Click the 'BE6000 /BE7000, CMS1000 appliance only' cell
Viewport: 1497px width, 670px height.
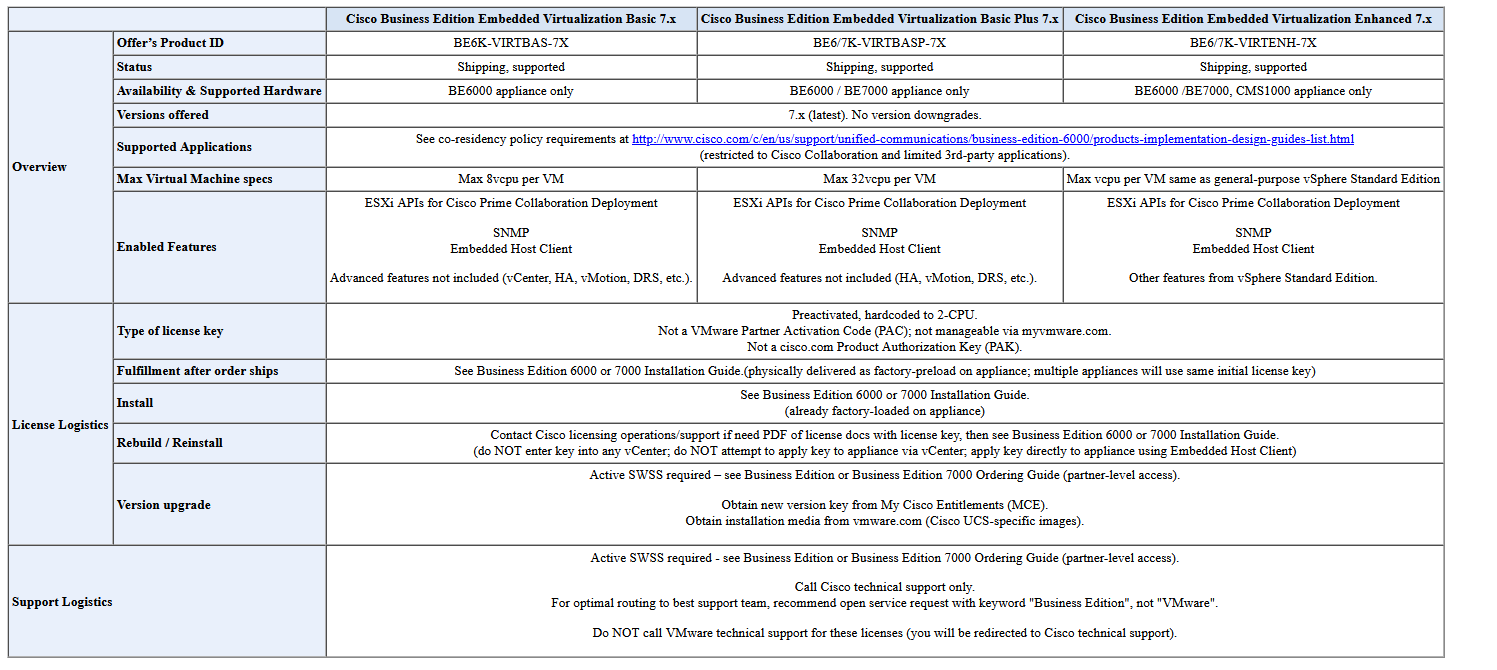point(1253,91)
